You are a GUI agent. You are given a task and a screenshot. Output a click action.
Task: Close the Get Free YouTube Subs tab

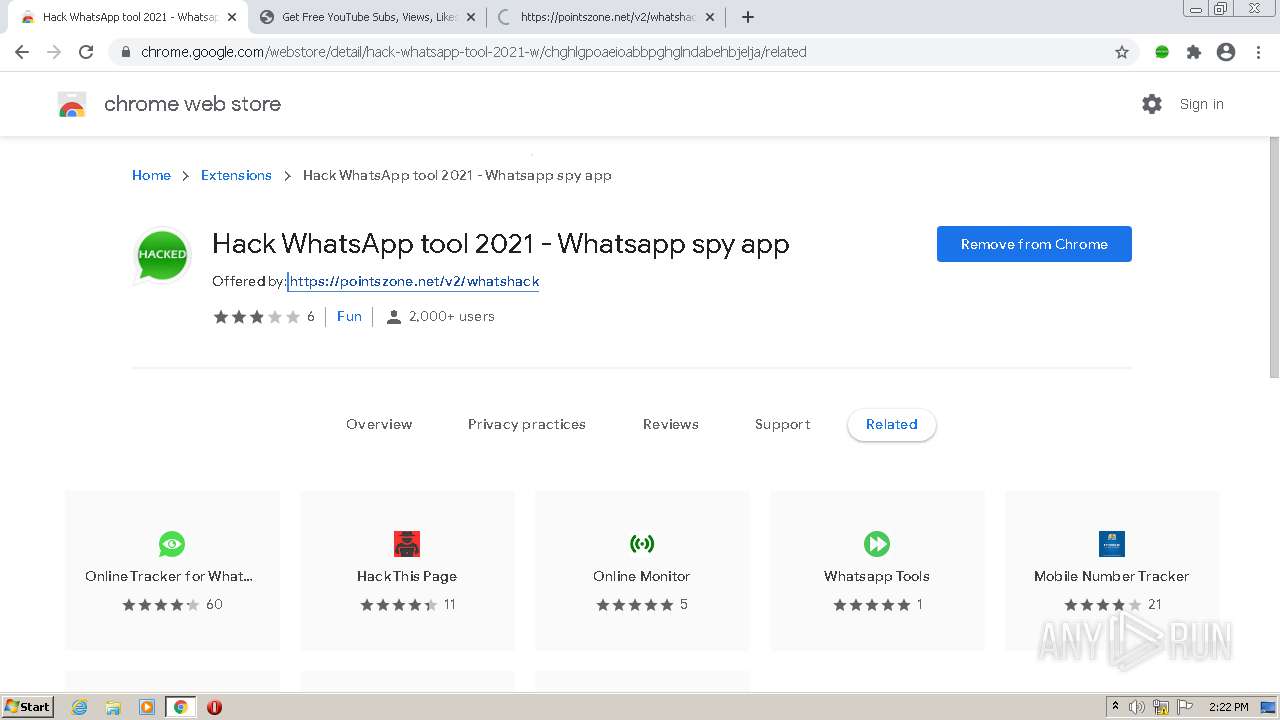coord(471,17)
